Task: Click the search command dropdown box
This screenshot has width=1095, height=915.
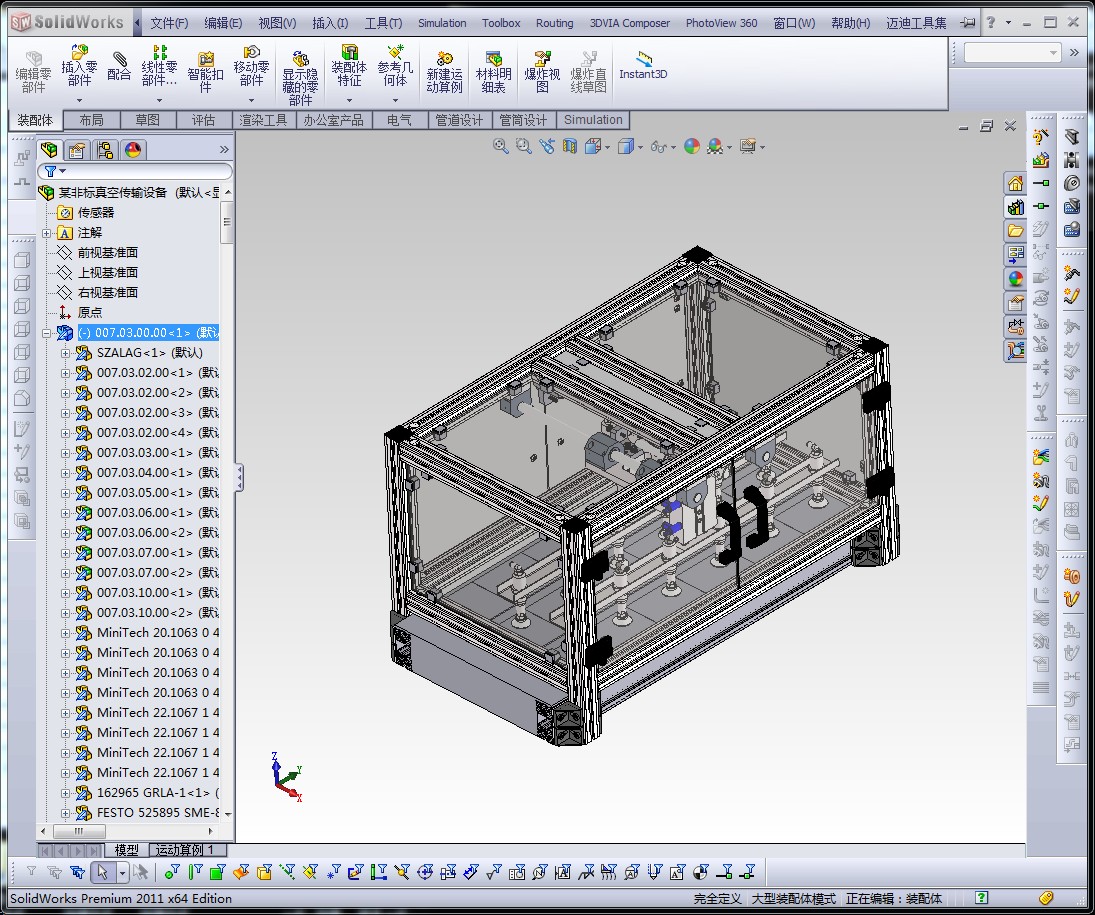Action: 1012,52
